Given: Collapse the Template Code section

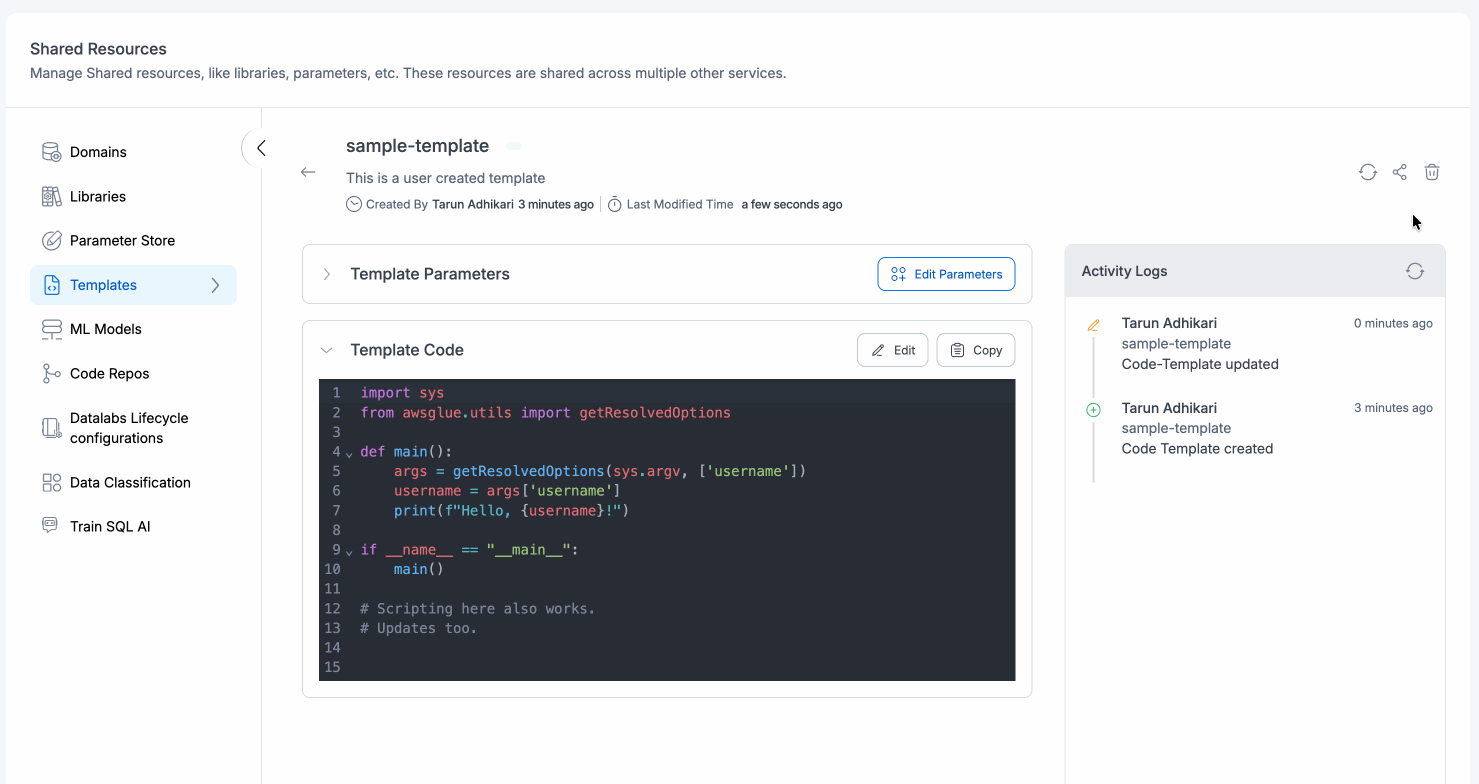Looking at the screenshot, I should click(x=326, y=349).
